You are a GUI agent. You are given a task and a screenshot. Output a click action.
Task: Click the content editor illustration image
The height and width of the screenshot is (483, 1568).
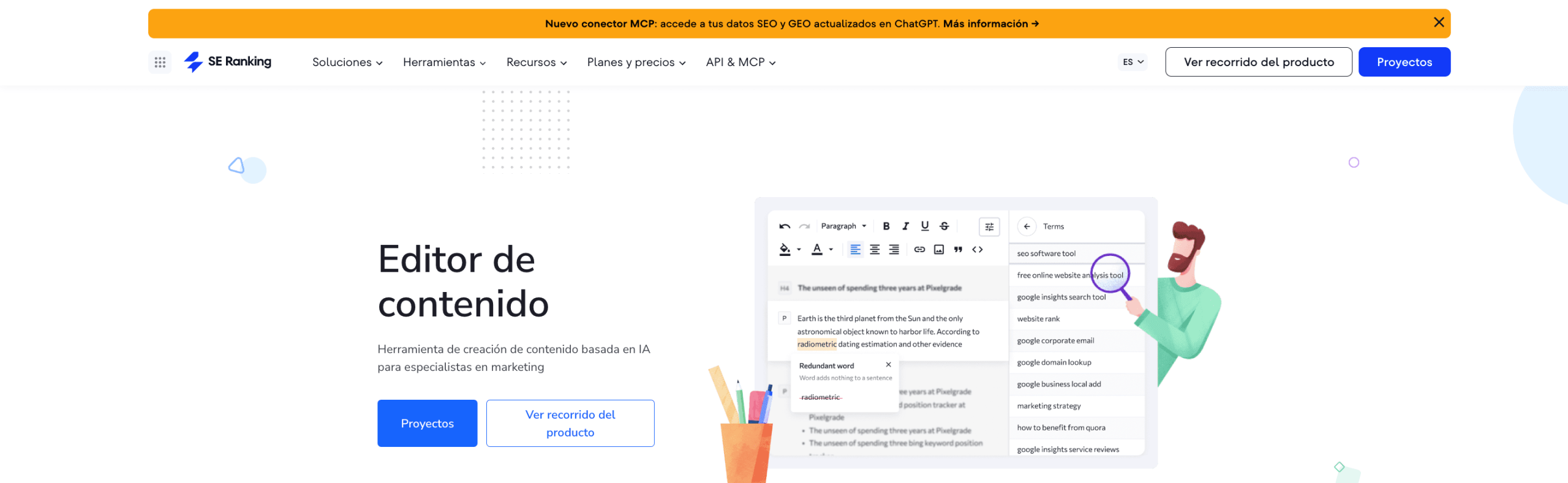pyautogui.click(x=965, y=340)
